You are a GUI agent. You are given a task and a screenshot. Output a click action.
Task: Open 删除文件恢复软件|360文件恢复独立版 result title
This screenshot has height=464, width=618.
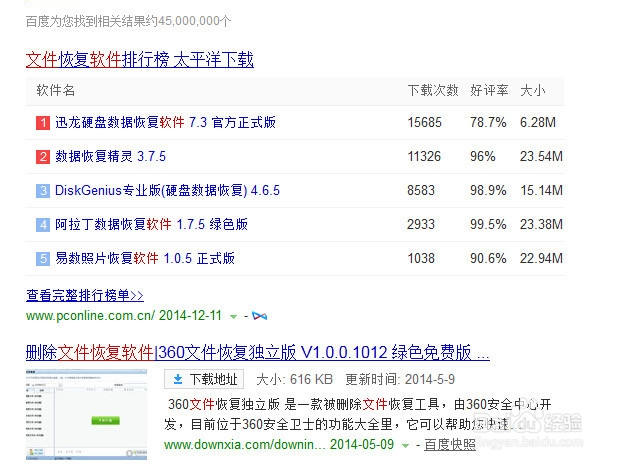tap(258, 352)
